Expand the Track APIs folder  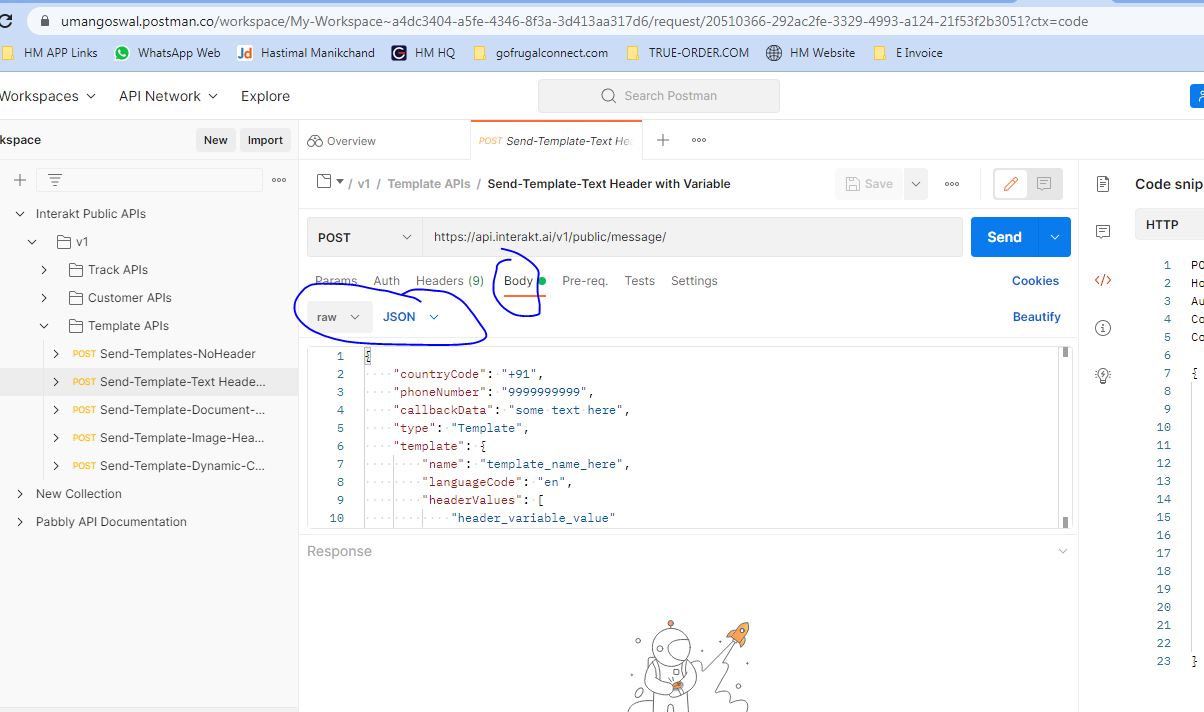click(44, 270)
